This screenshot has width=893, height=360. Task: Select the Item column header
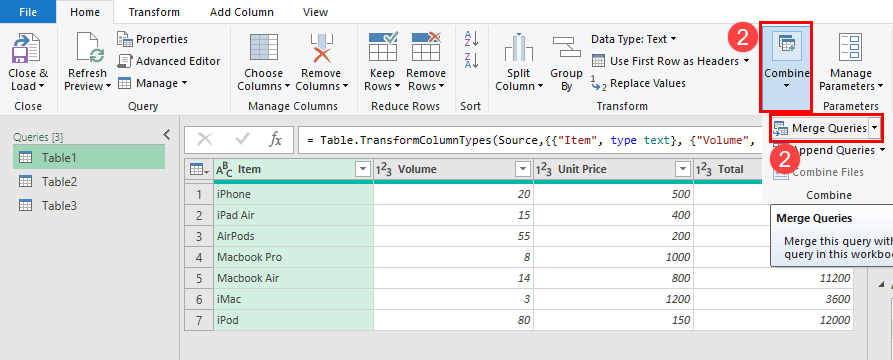pyautogui.click(x=293, y=169)
